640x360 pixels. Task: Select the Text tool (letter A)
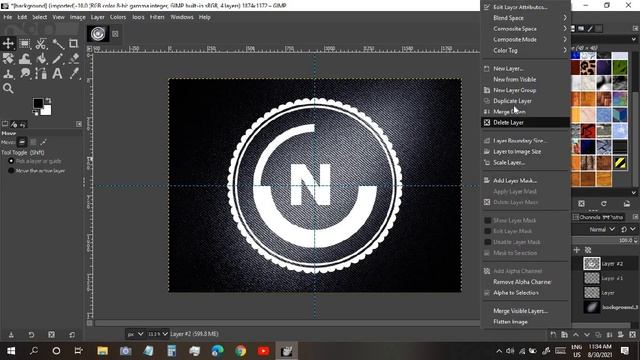(x=58, y=73)
